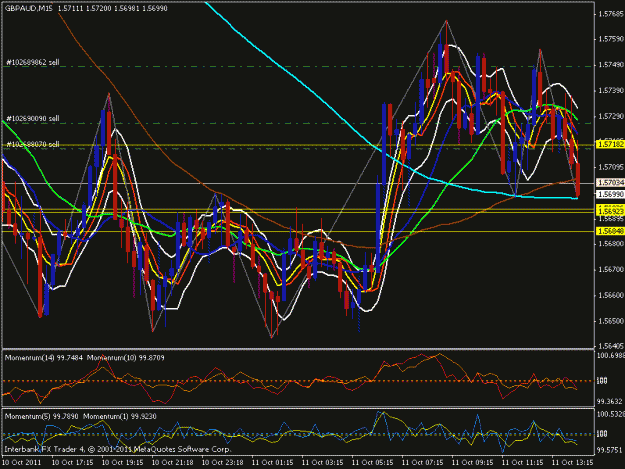Click the 1.56600 price scale label

tap(611, 295)
